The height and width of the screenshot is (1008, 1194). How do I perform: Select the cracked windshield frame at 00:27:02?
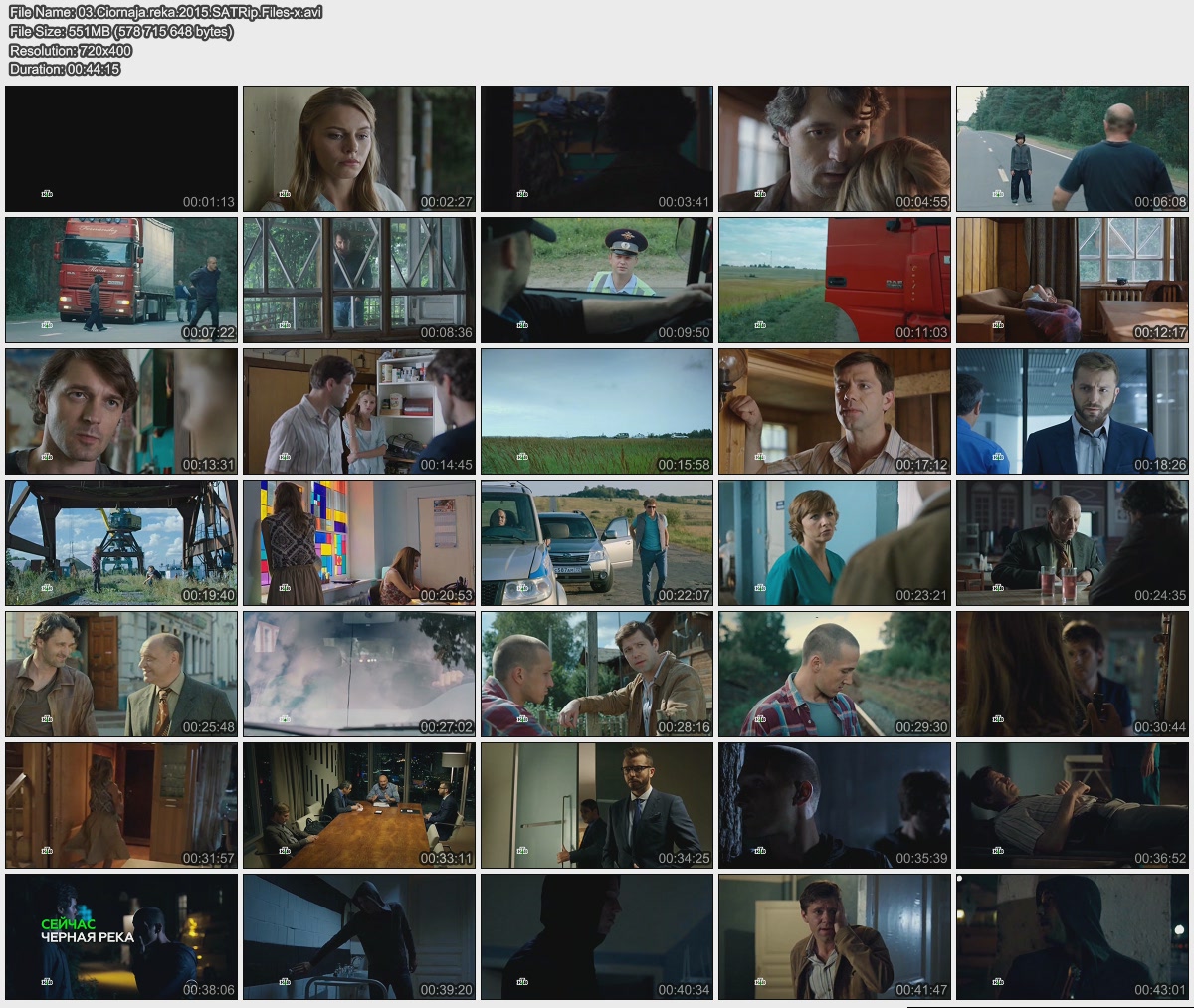359,674
